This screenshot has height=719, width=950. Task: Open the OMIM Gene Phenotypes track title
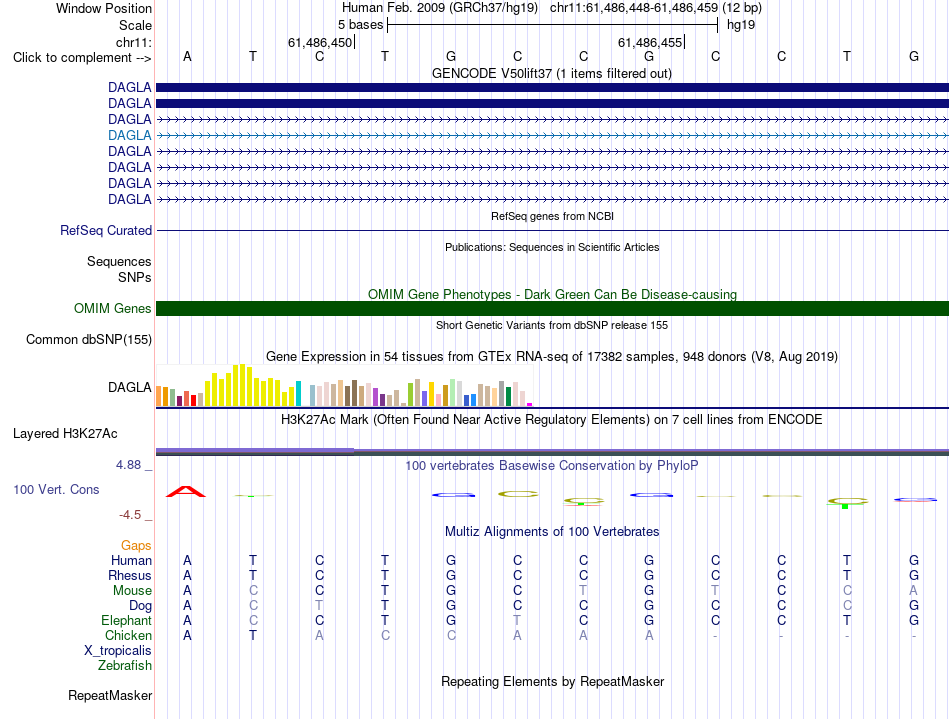point(552,294)
